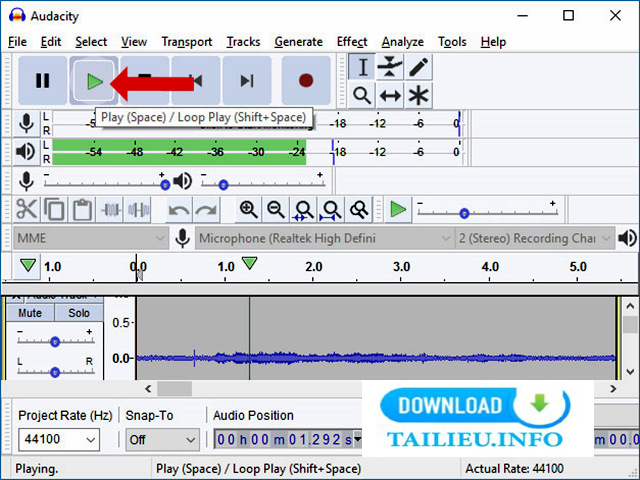640x480 pixels.
Task: Click the green Play button
Action: click(x=94, y=80)
